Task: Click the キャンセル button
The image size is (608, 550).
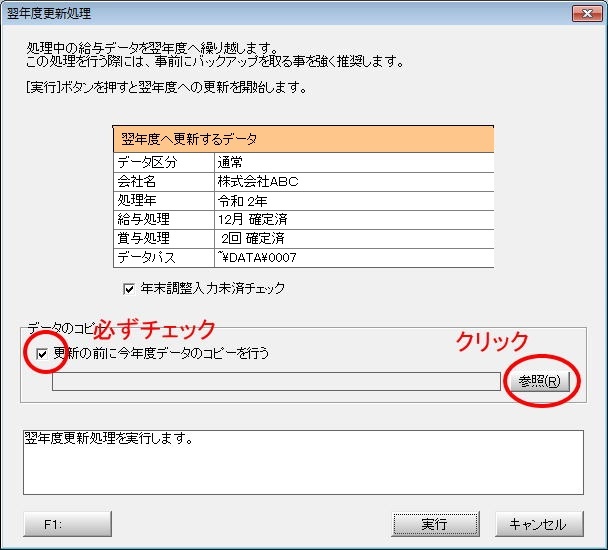Action: (539, 524)
